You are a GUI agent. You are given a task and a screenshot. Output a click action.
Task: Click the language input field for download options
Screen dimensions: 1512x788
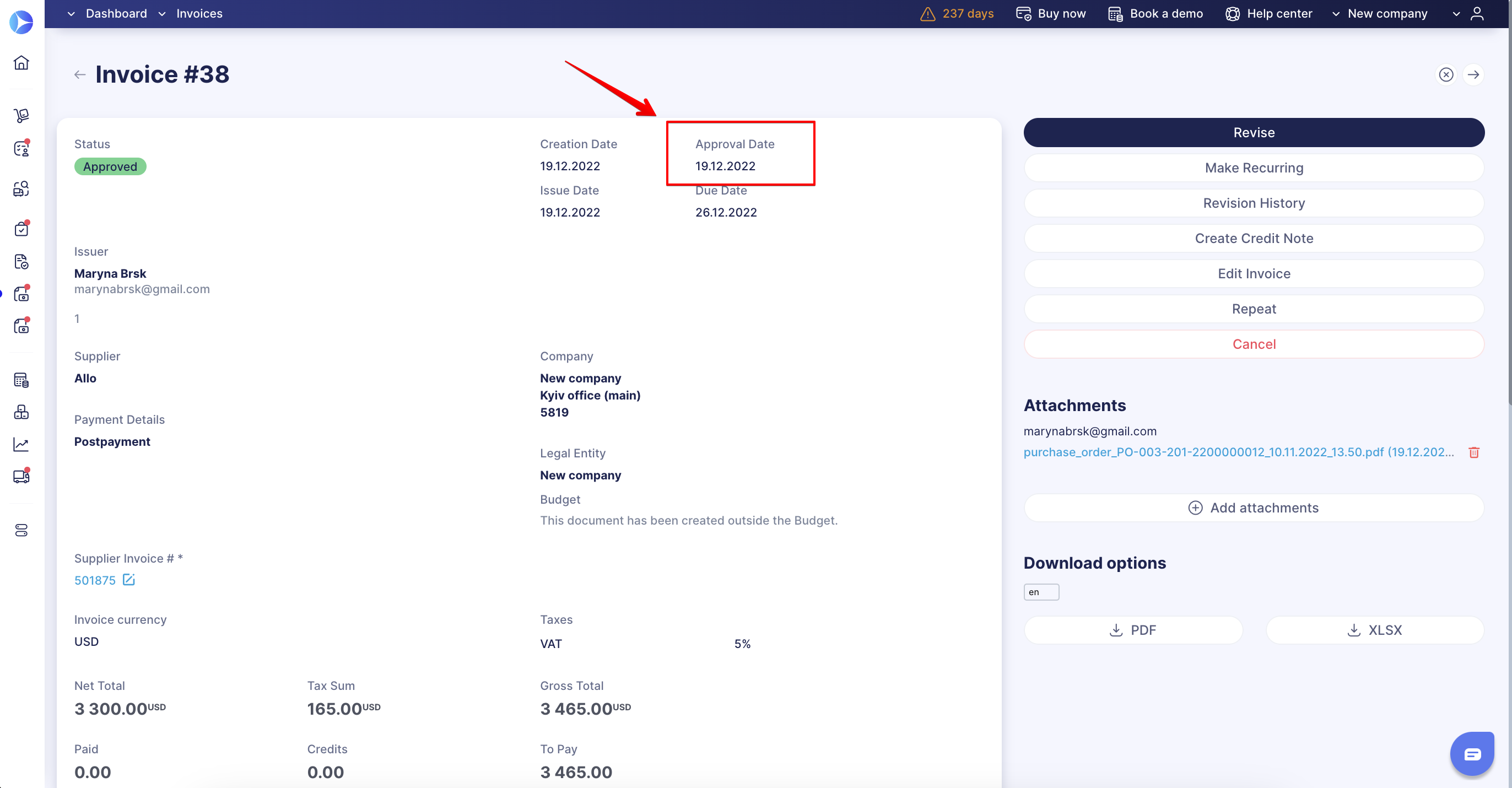point(1041,592)
